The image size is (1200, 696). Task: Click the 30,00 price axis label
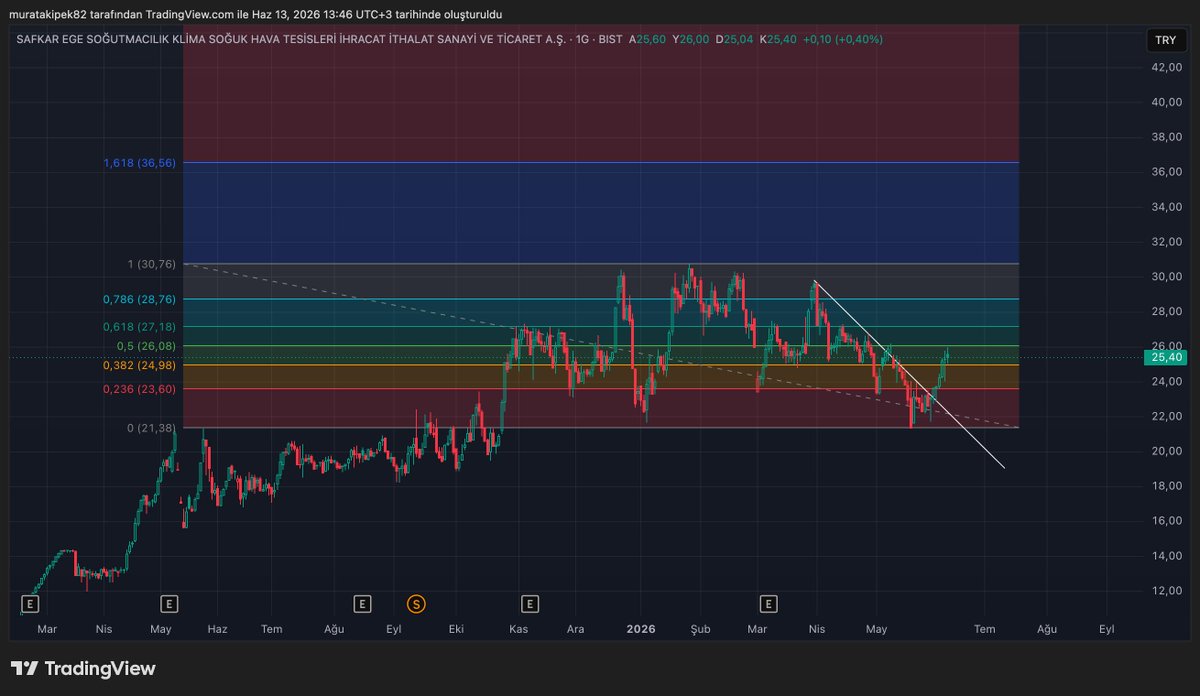[x=1166, y=277]
